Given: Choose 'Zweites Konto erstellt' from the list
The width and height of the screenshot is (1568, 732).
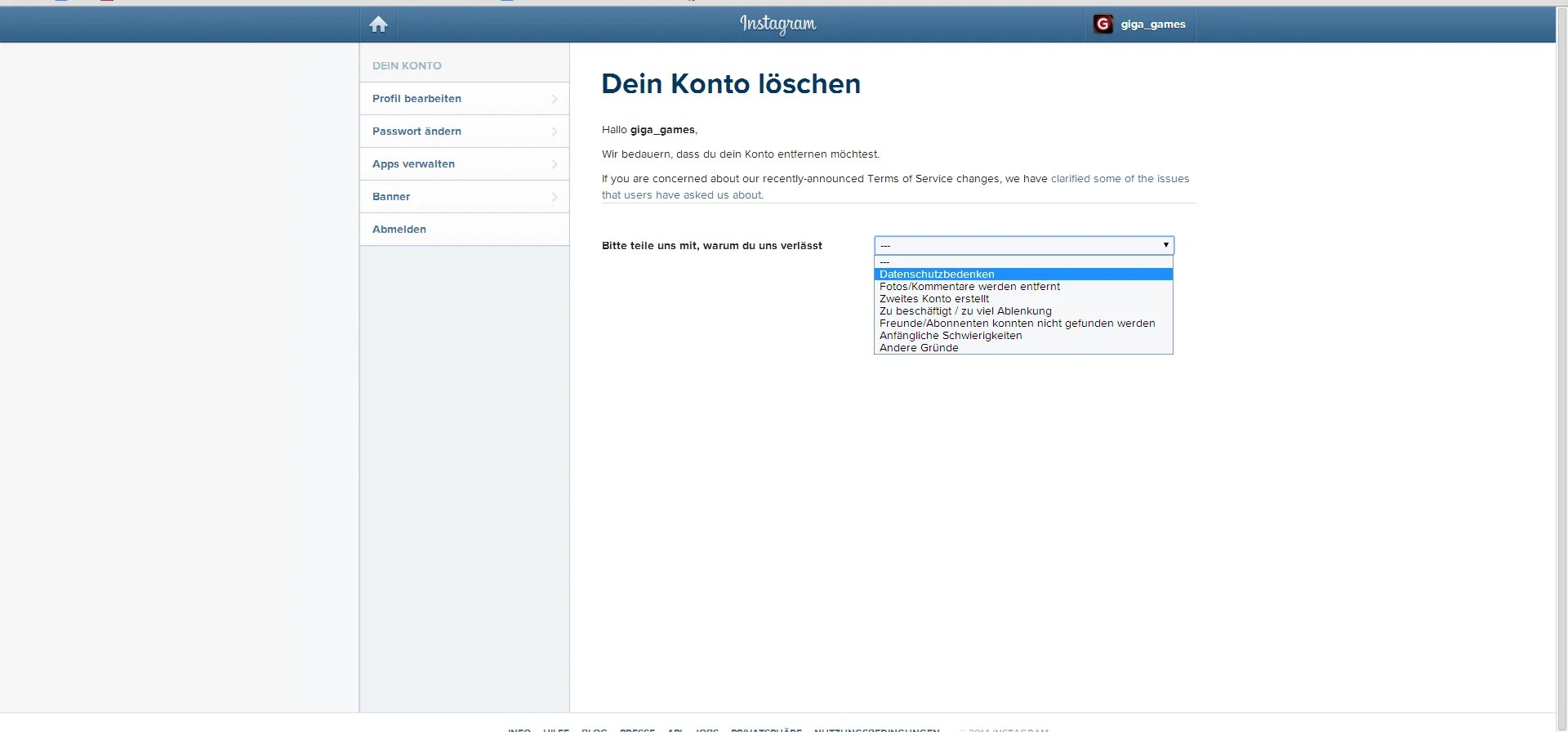Looking at the screenshot, I should [x=1023, y=299].
